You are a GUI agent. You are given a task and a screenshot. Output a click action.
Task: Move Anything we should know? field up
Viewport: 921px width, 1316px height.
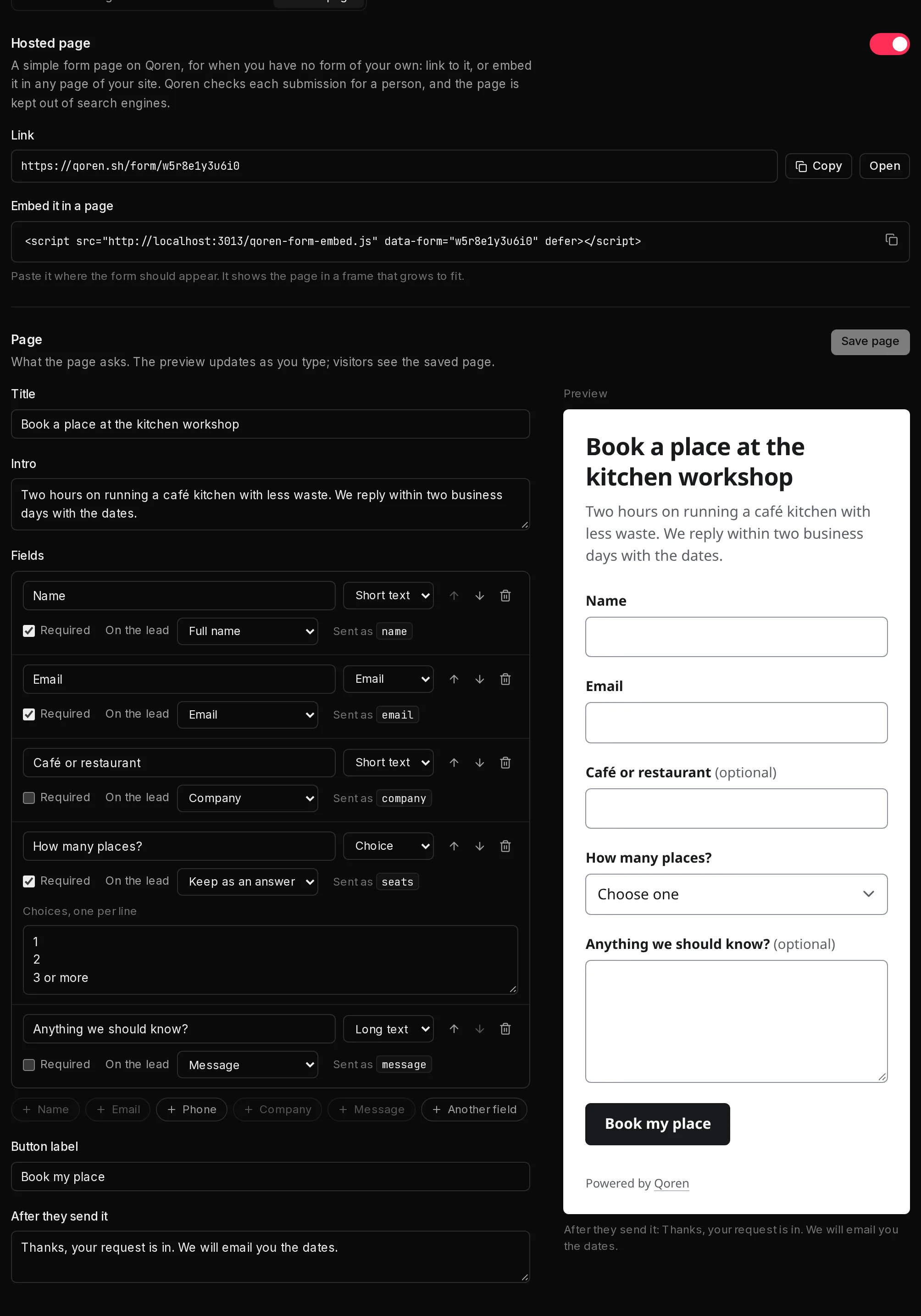(454, 1029)
